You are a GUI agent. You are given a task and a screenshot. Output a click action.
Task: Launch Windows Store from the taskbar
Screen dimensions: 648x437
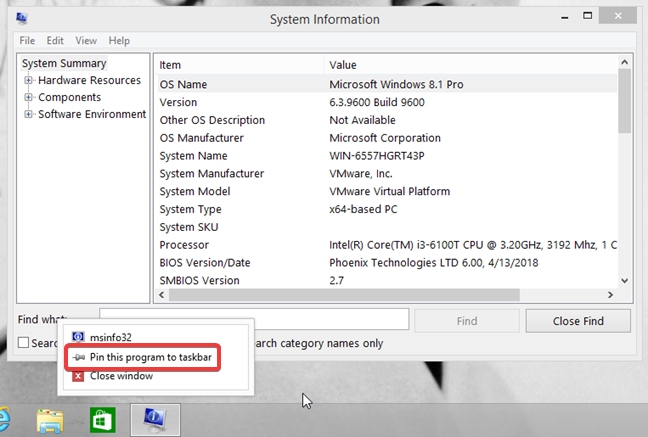pos(102,420)
